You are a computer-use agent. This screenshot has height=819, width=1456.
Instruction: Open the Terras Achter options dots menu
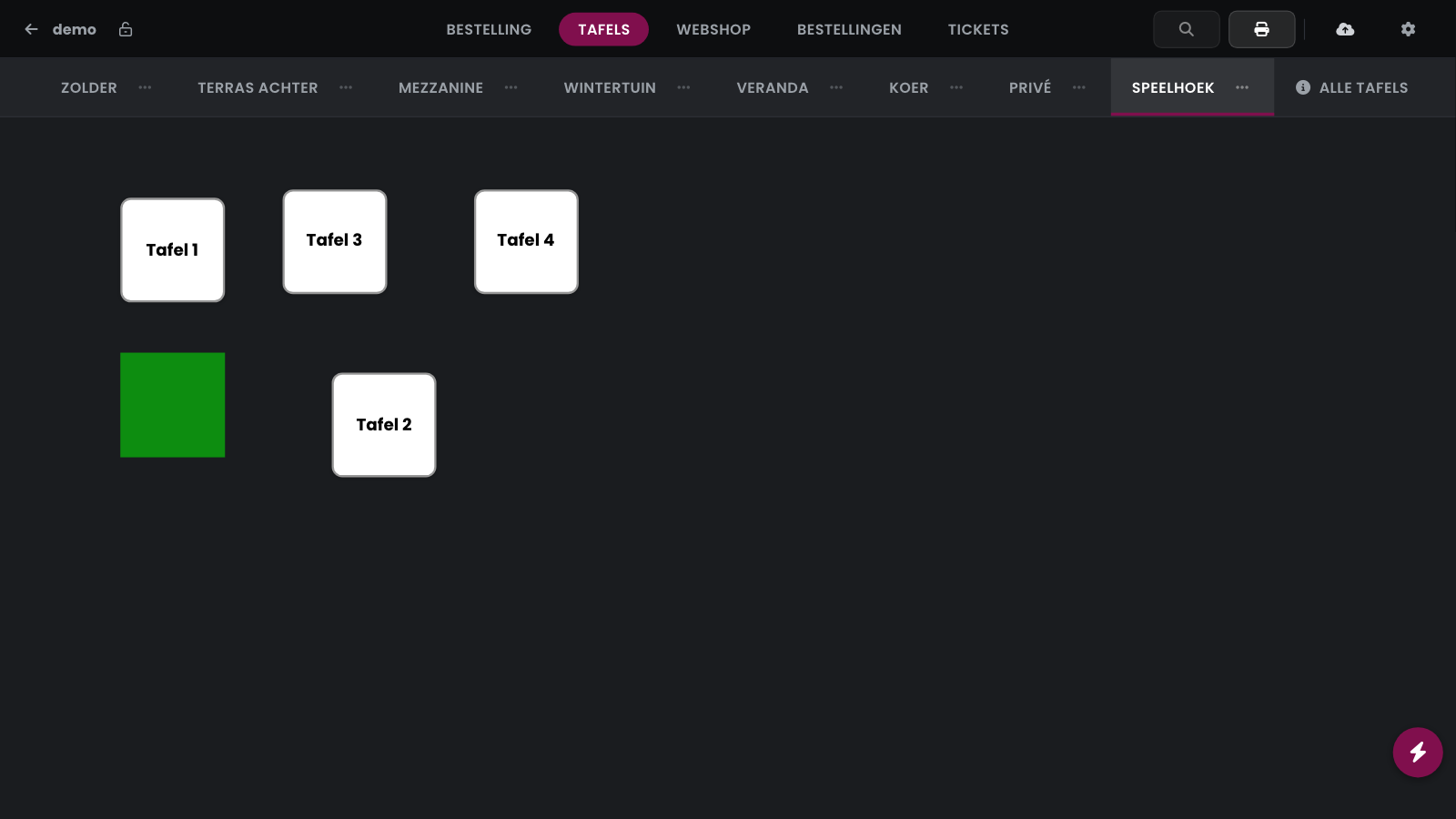(x=346, y=87)
